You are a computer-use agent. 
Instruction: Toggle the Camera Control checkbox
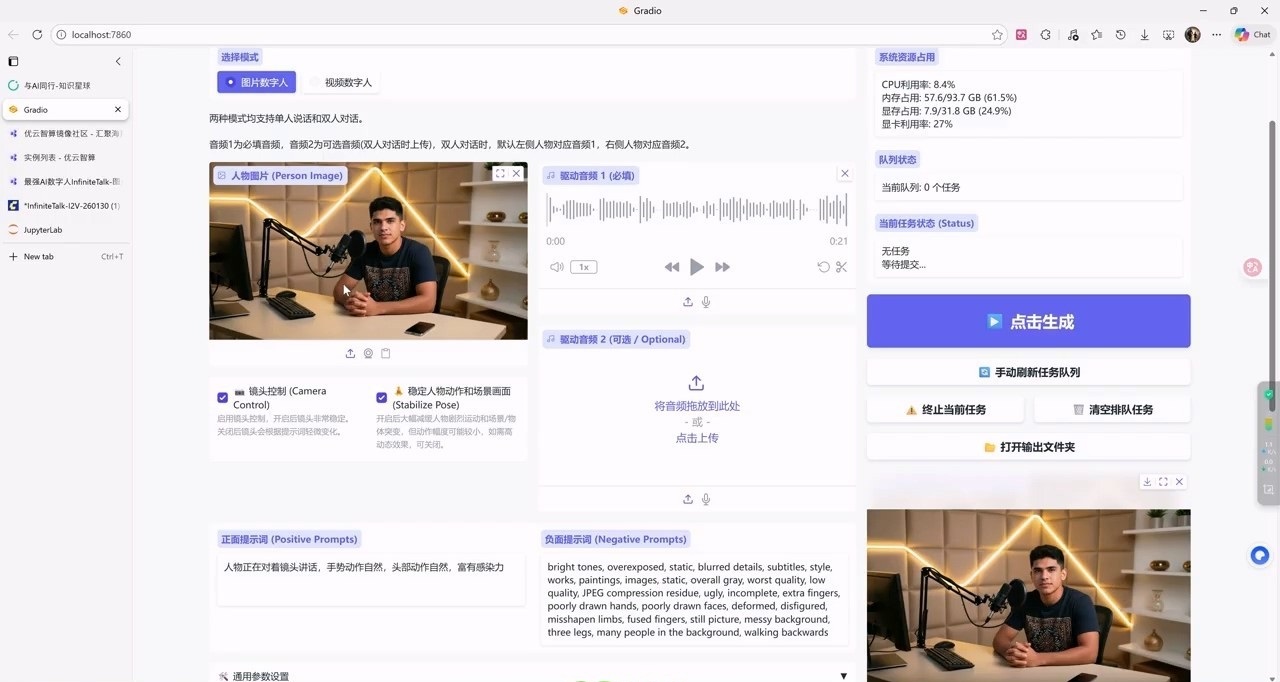(x=223, y=397)
